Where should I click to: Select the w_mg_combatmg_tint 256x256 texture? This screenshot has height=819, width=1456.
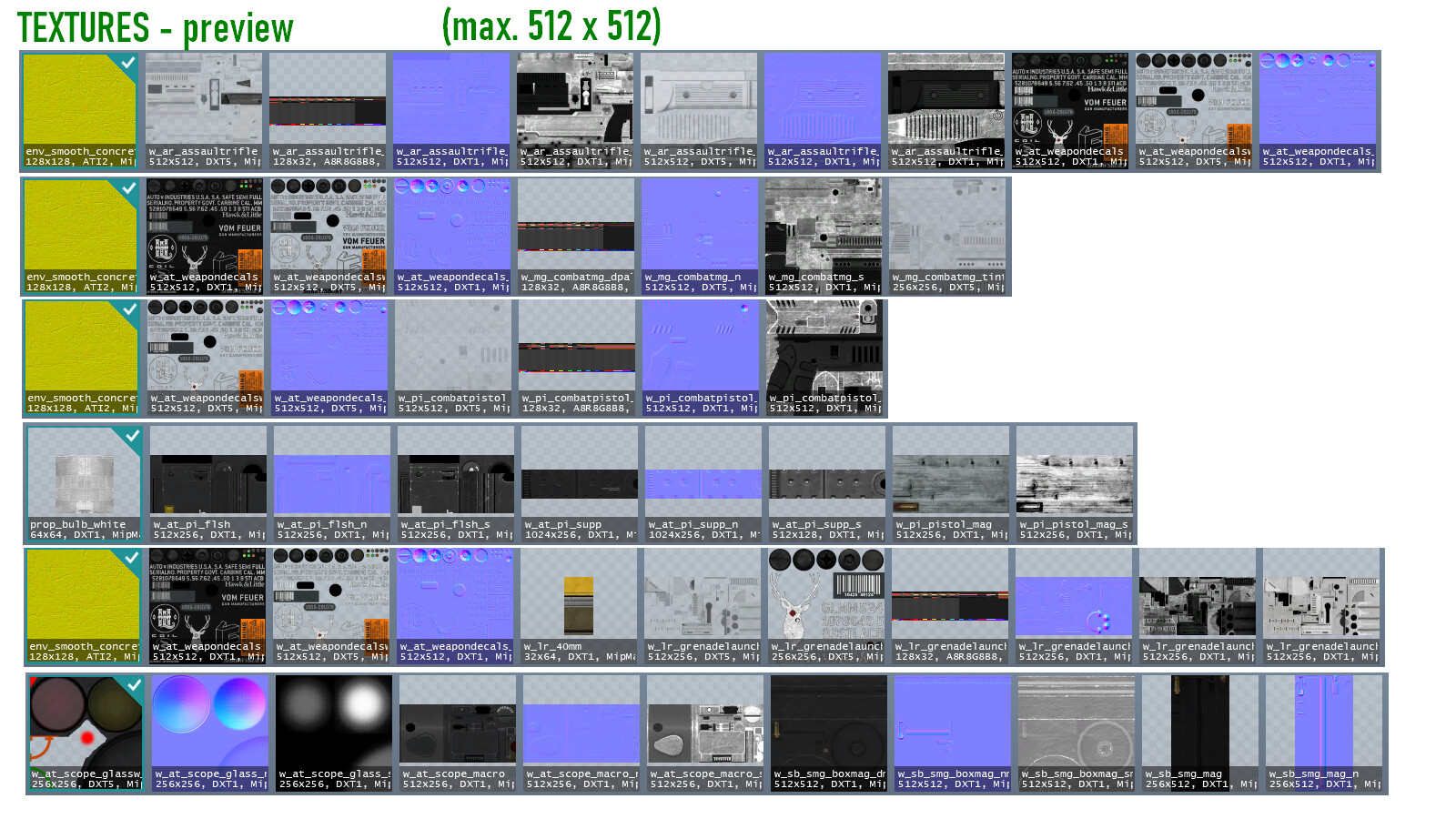click(x=947, y=236)
